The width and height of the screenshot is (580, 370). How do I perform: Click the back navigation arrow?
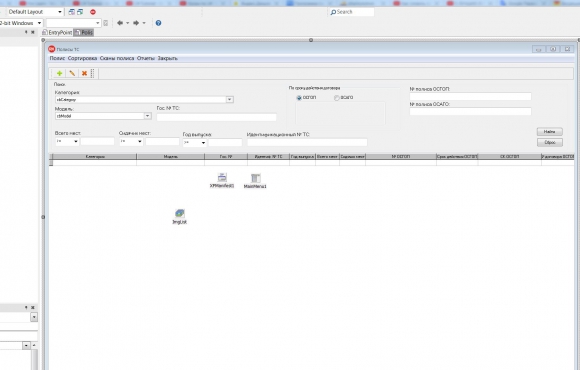coord(120,23)
